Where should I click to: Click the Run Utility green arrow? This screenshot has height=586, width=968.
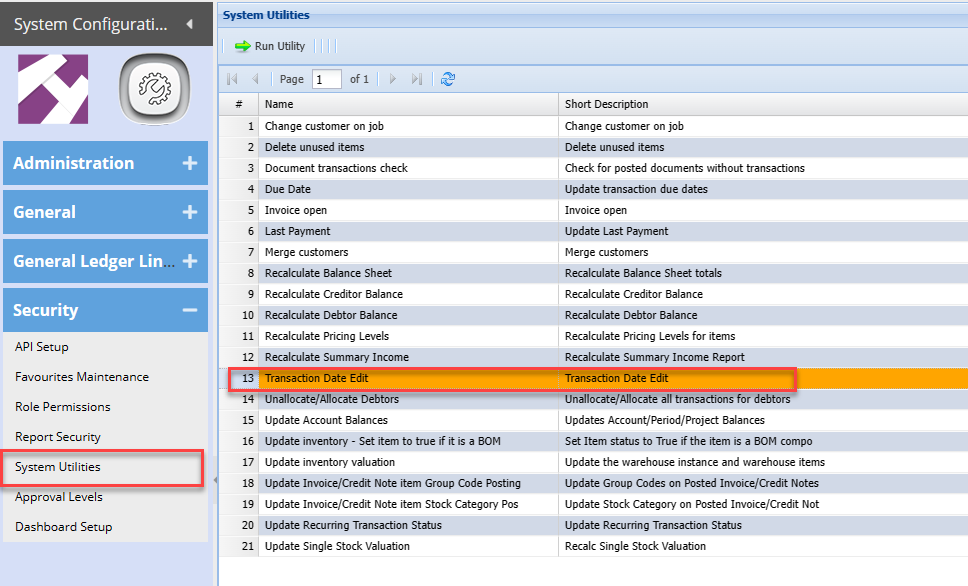243,46
